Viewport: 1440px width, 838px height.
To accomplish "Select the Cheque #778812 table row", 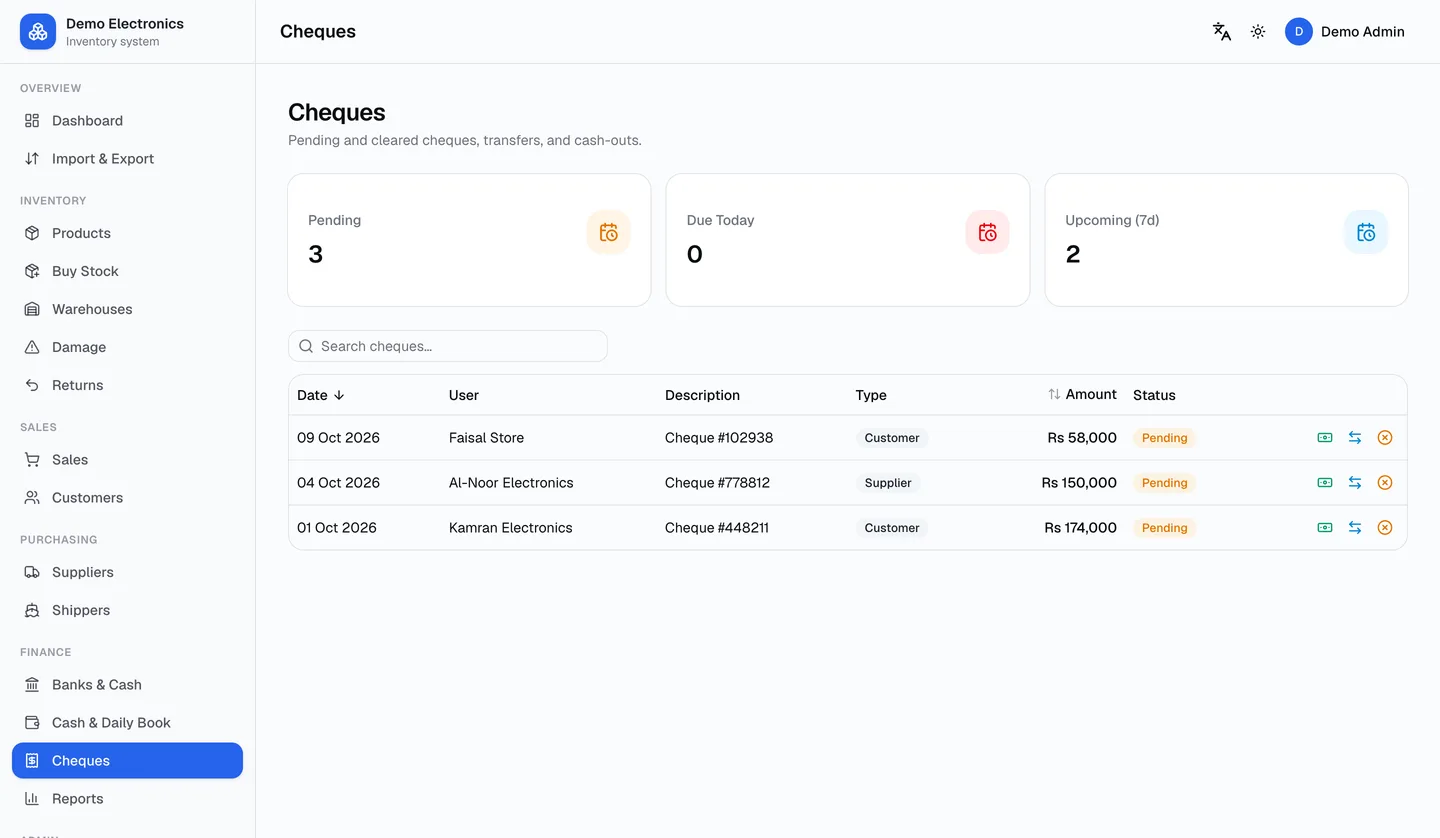I will 848,483.
